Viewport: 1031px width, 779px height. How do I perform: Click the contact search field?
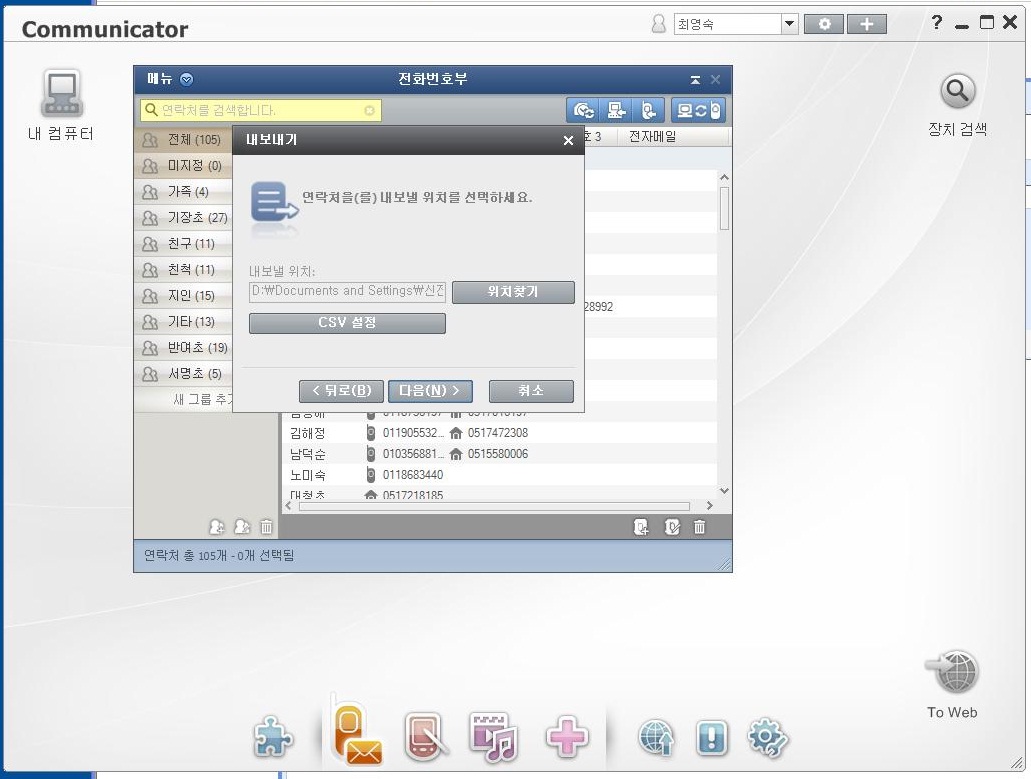[260, 110]
